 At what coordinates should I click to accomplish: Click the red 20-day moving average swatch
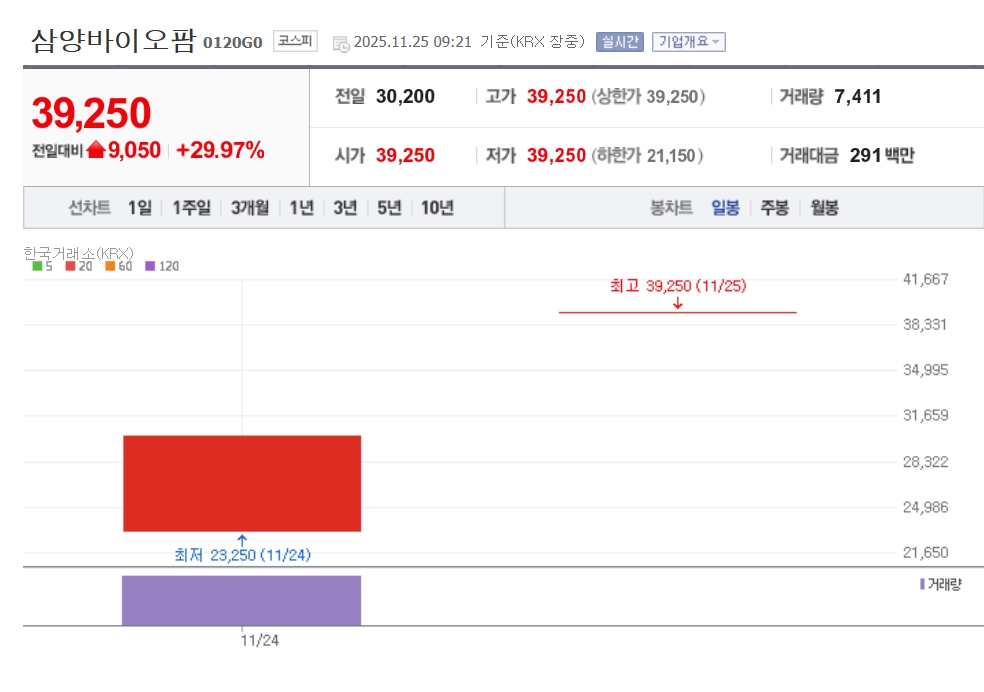[x=70, y=266]
